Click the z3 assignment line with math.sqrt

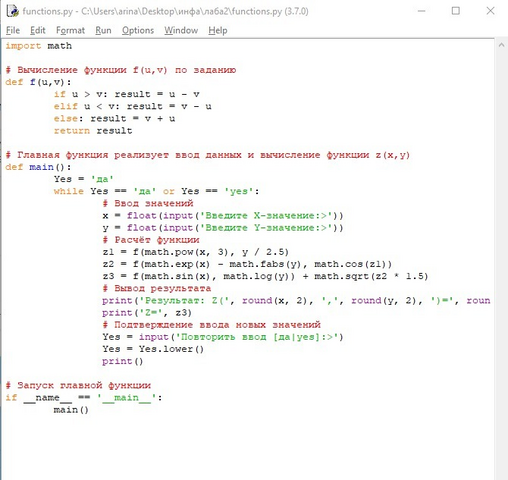point(265,276)
